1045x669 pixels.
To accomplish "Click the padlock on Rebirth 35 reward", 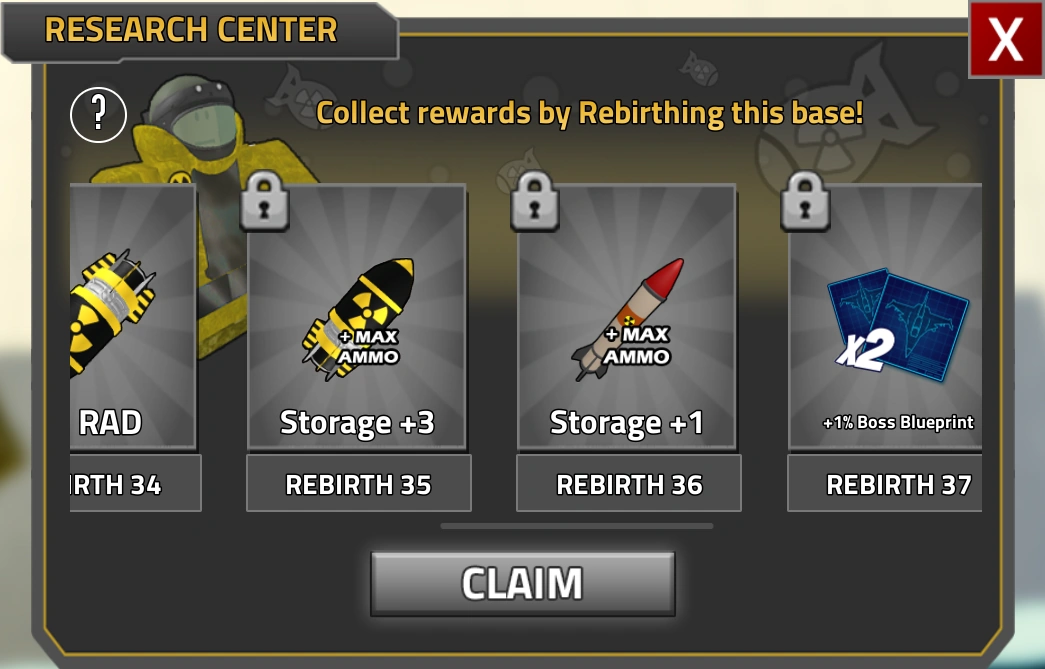I will click(265, 201).
